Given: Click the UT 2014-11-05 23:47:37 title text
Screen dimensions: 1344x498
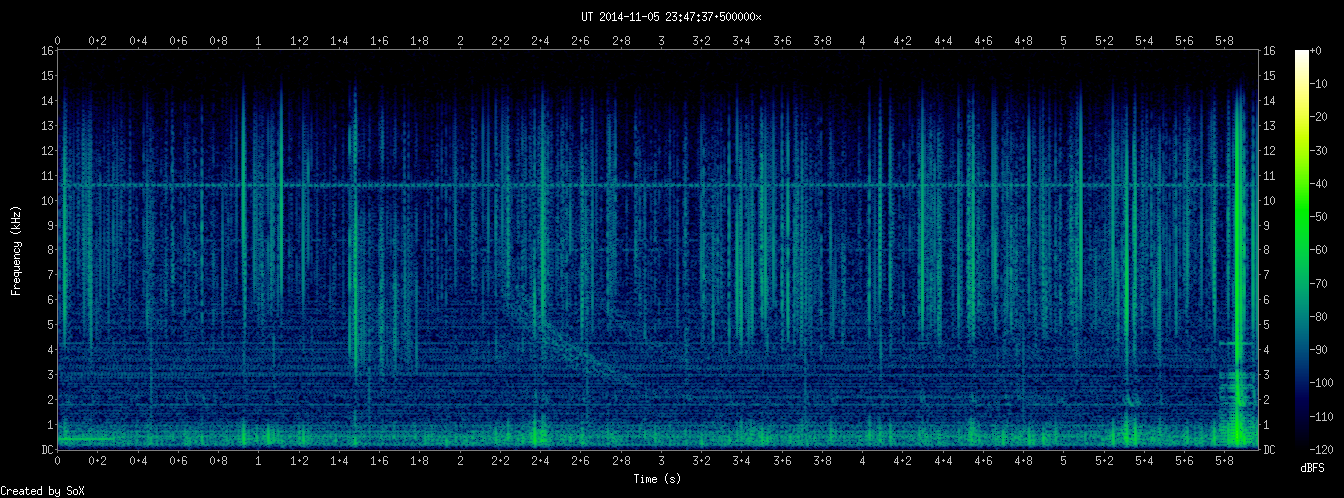Looking at the screenshot, I should (671, 16).
